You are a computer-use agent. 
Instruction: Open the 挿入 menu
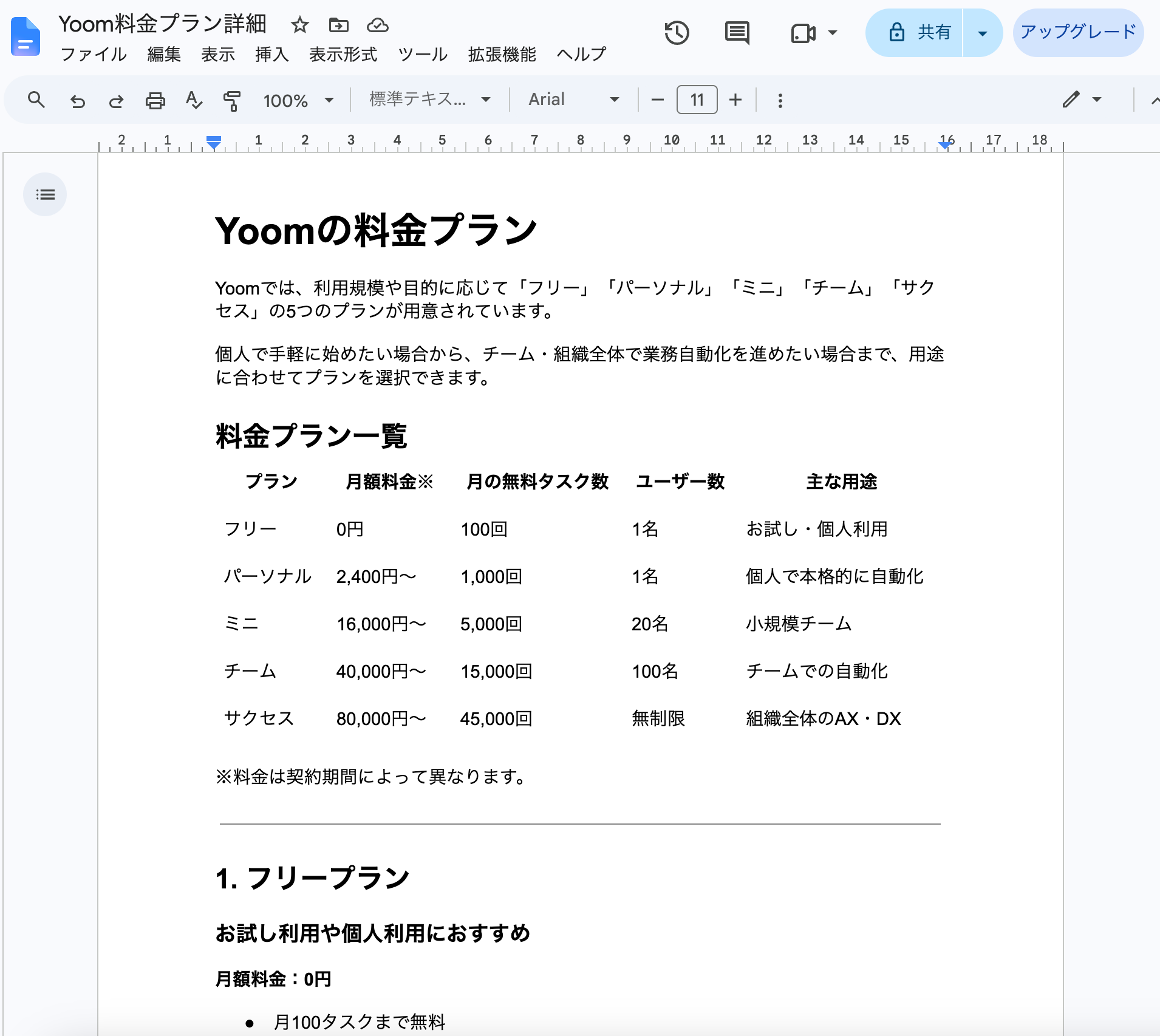(272, 55)
